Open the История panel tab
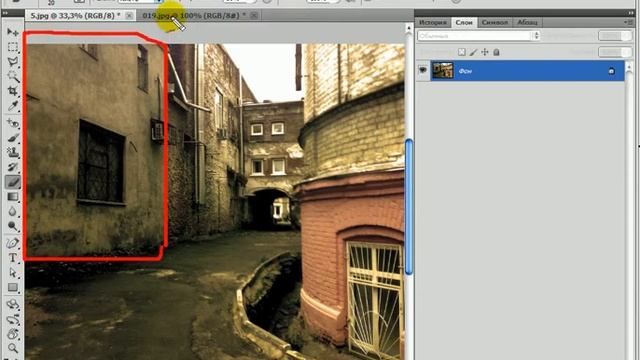Screen dimensions: 640x360 (433, 22)
